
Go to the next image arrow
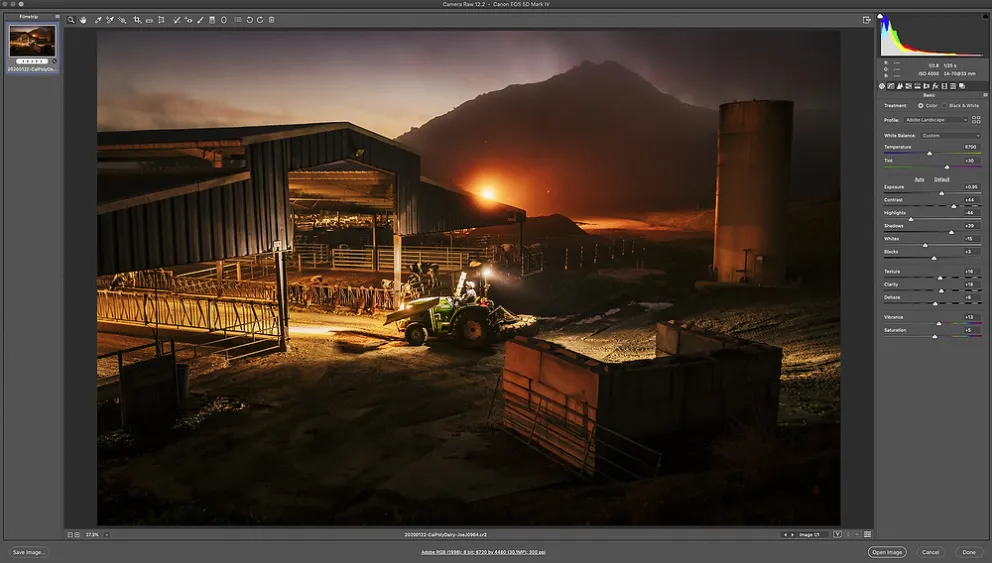click(x=792, y=535)
